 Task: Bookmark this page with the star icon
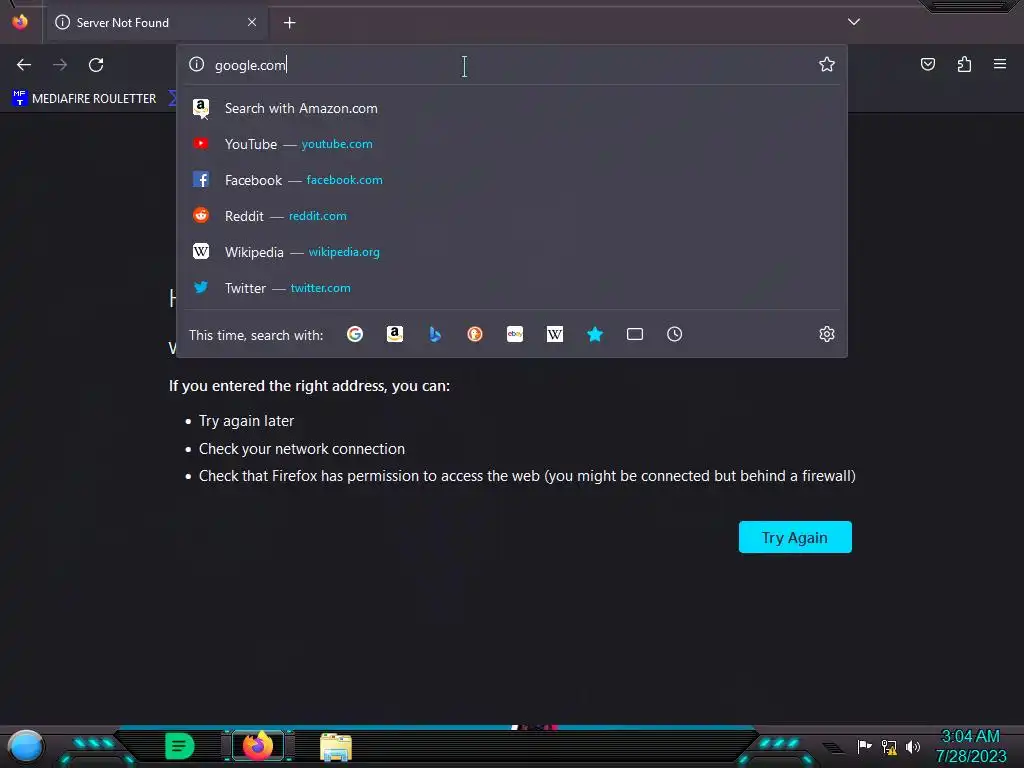827,64
